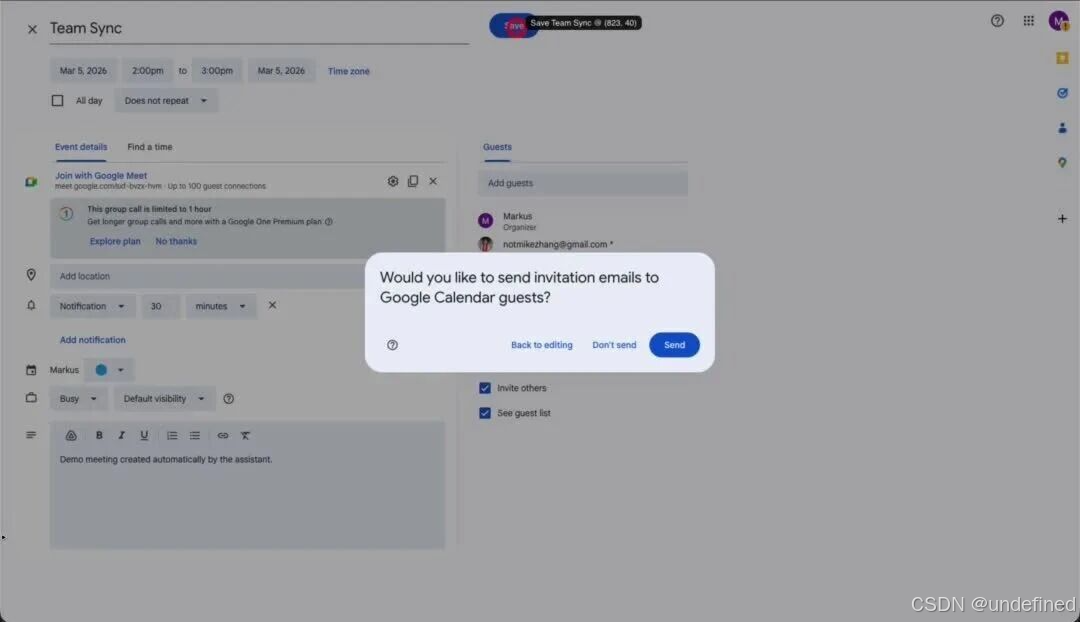
Task: Toggle underline formatting in the description
Action: coord(144,435)
